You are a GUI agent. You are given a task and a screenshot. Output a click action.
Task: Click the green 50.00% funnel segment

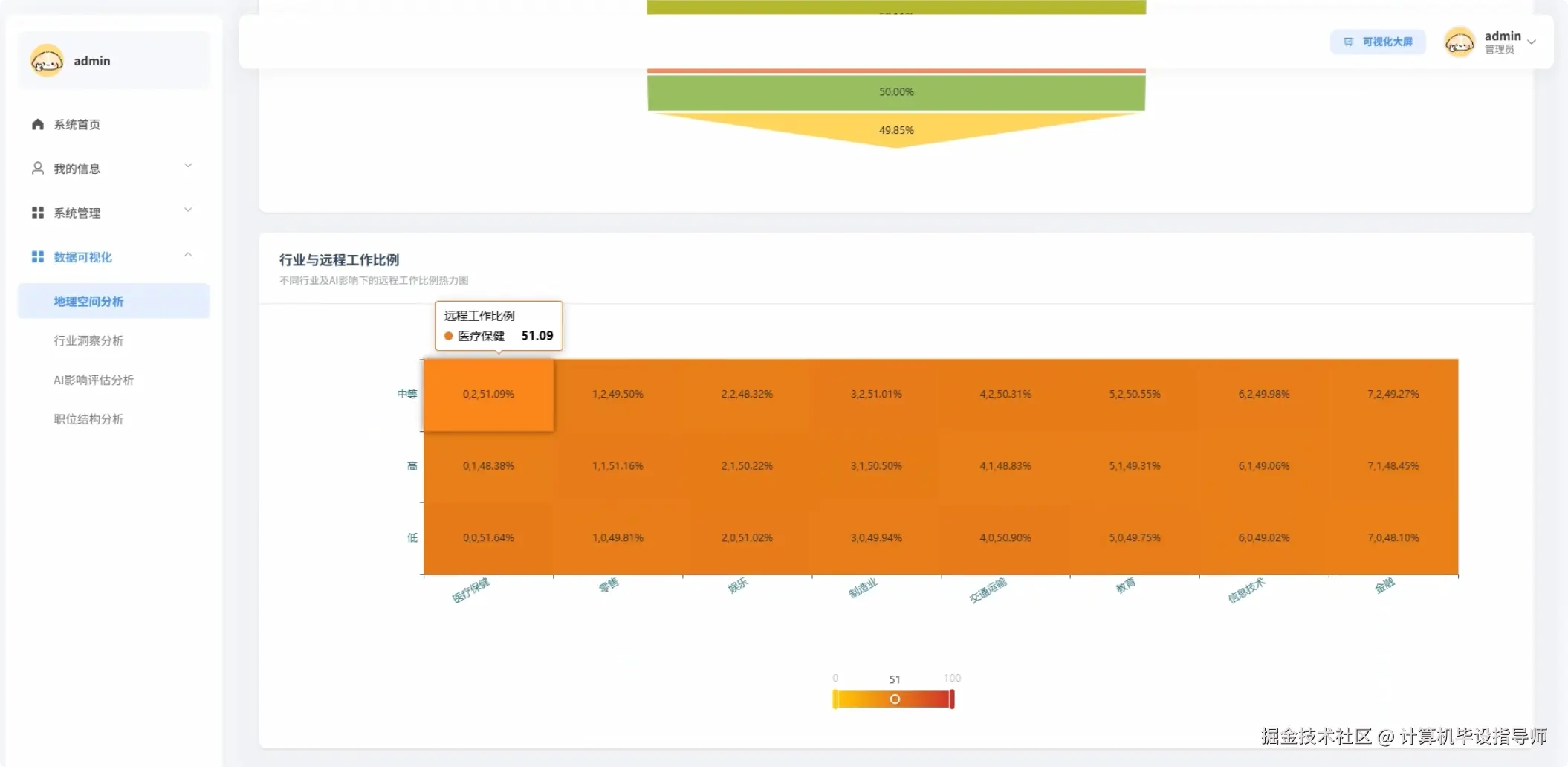tap(896, 92)
